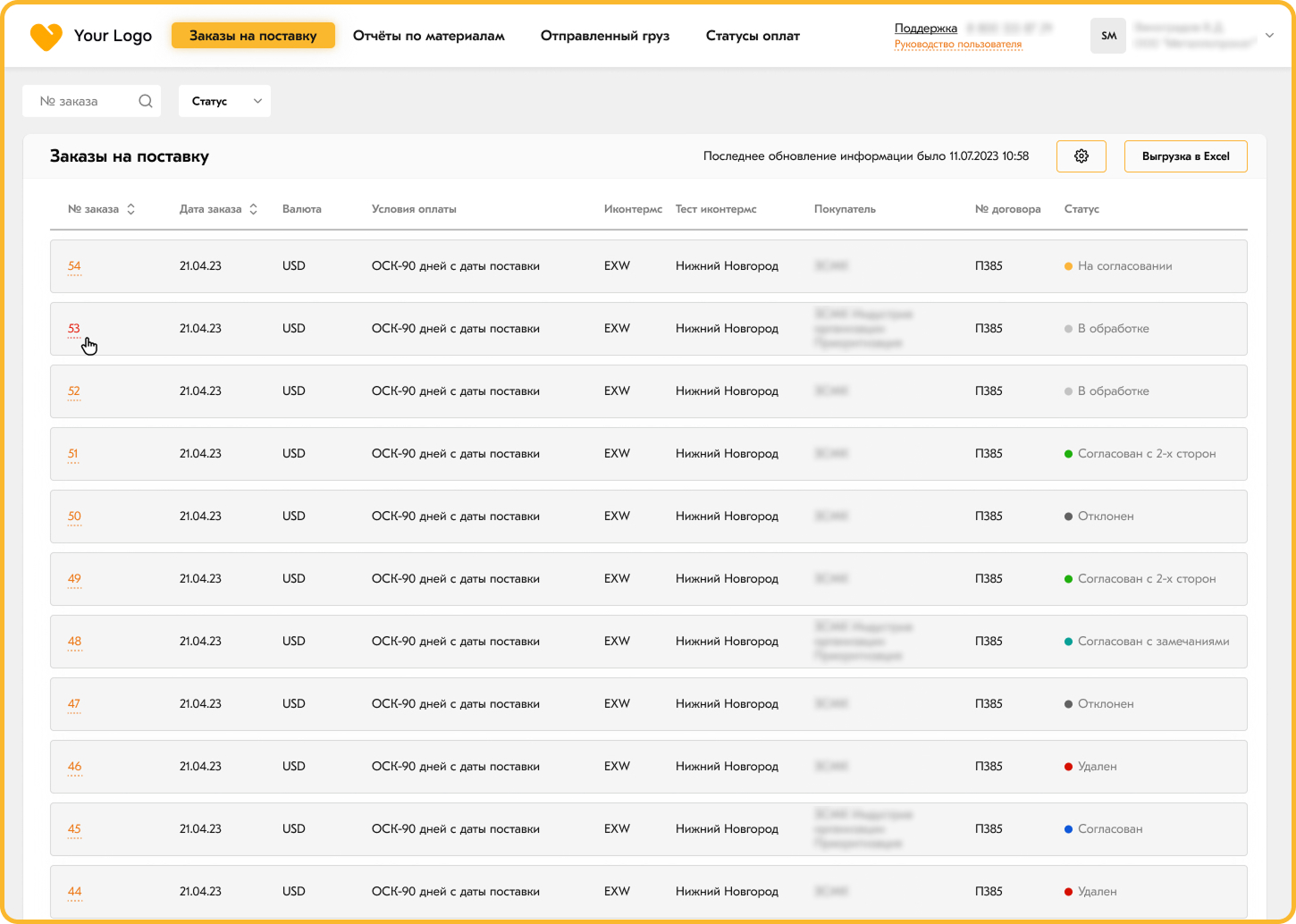Click the SM user avatar
The image size is (1296, 924).
(x=1108, y=36)
